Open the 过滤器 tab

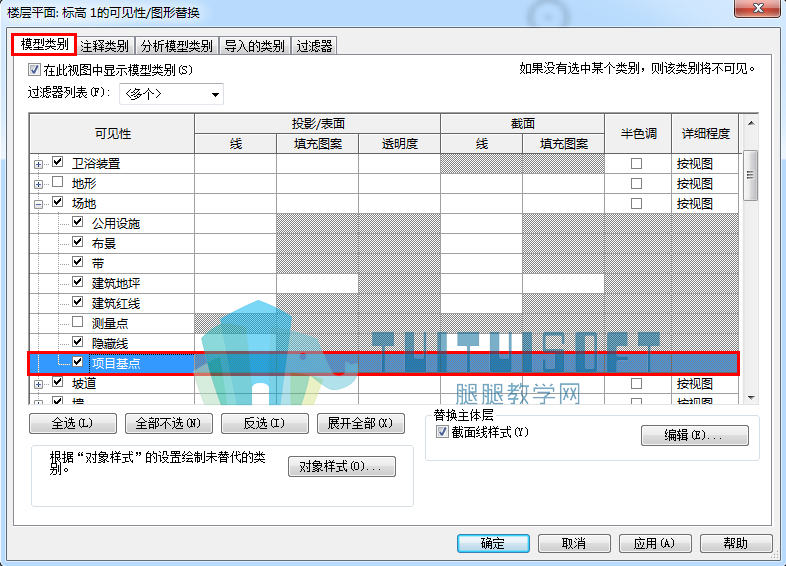pos(314,46)
